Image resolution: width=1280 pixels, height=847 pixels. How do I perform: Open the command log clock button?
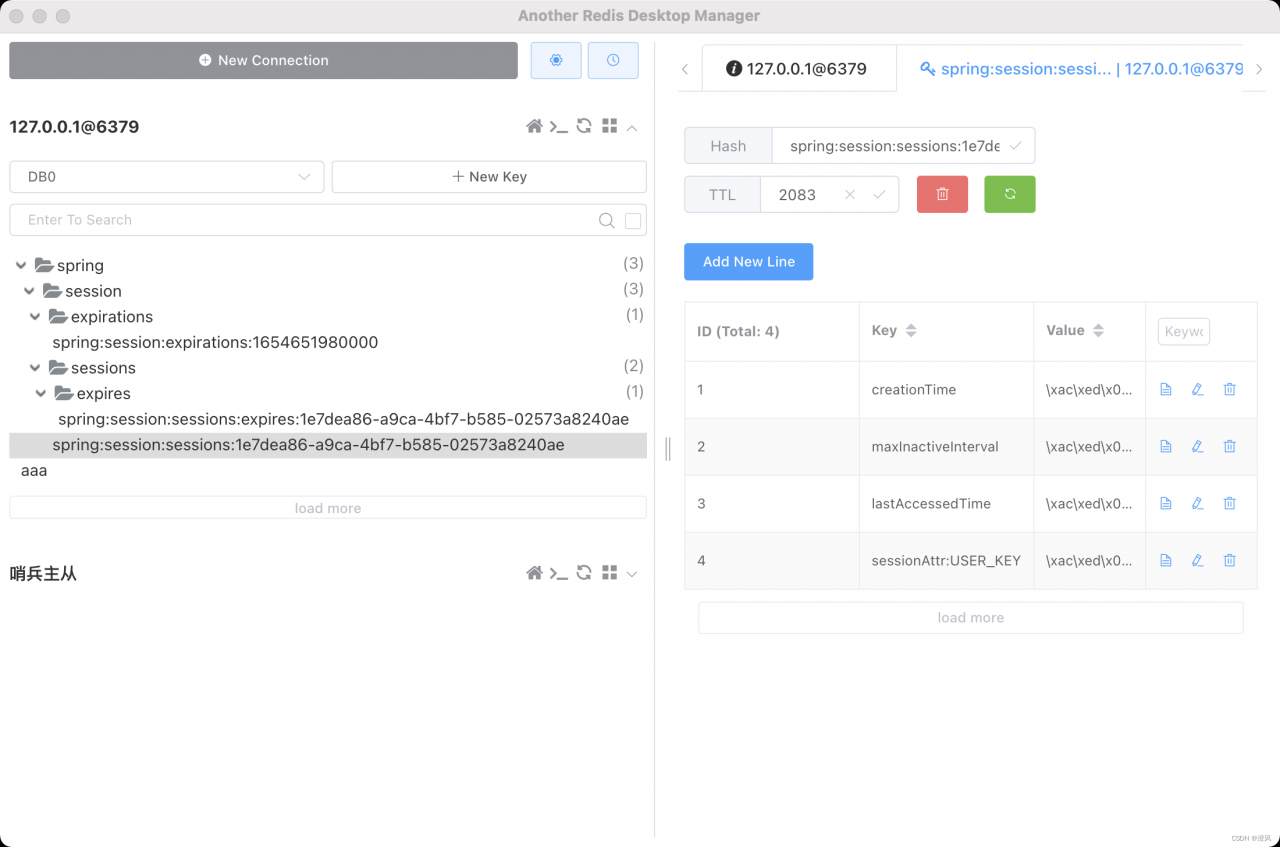[x=613, y=60]
